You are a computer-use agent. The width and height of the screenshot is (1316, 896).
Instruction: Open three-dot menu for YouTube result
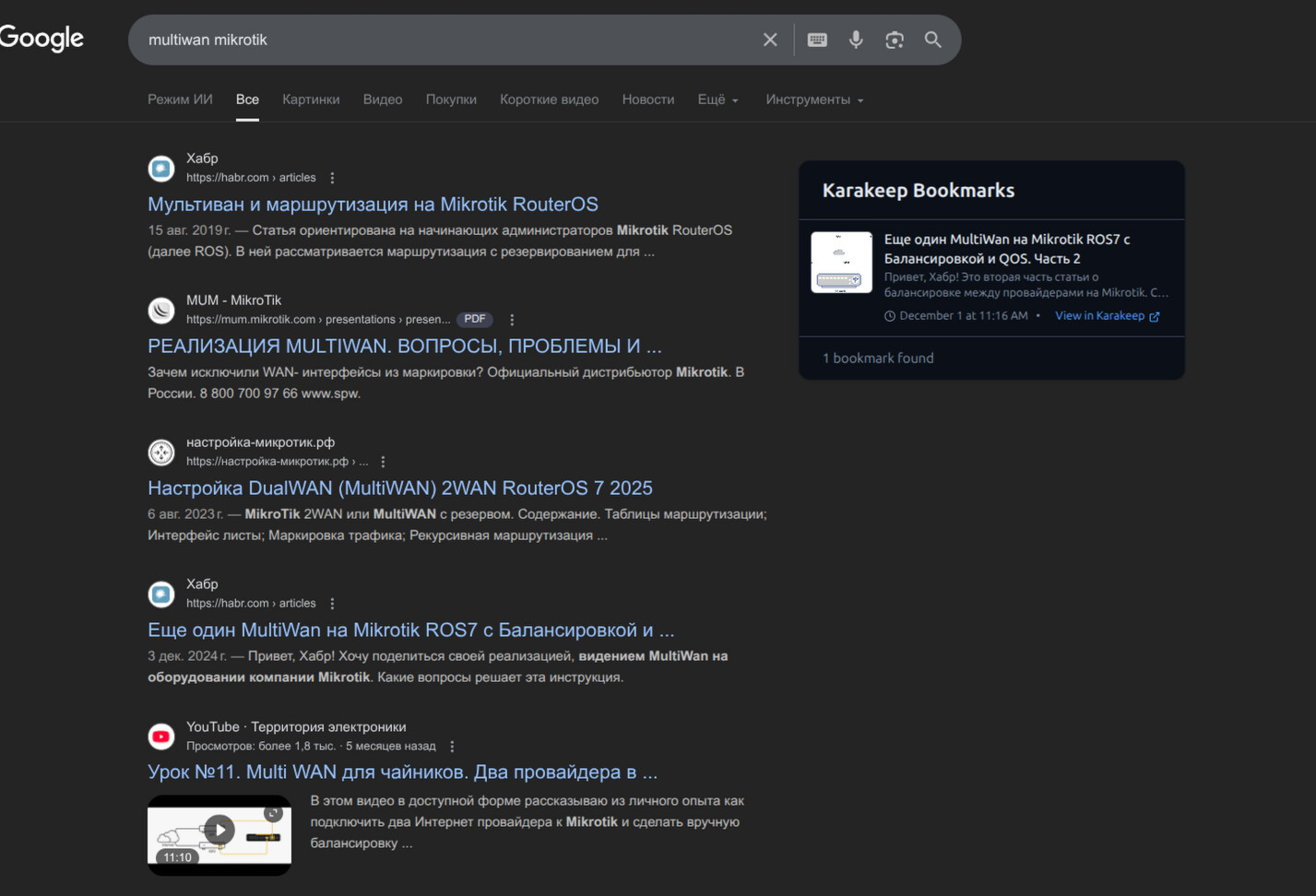pos(452,747)
